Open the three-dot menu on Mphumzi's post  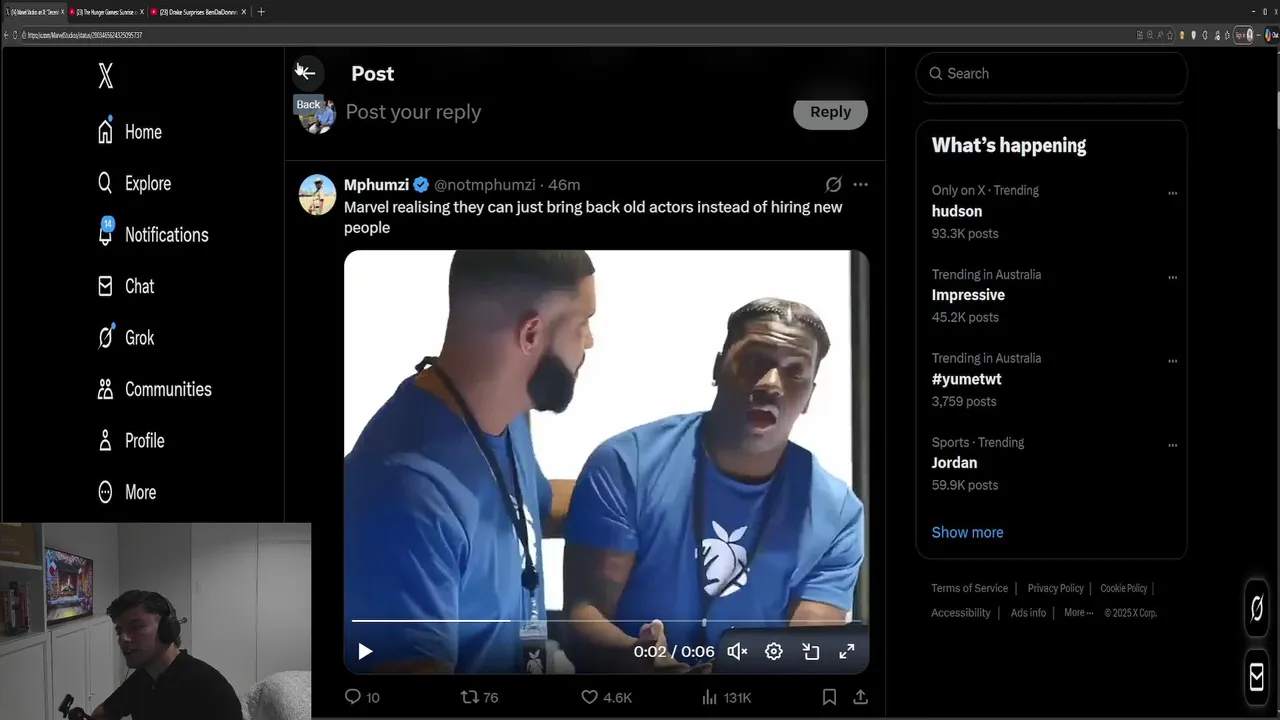pos(860,185)
